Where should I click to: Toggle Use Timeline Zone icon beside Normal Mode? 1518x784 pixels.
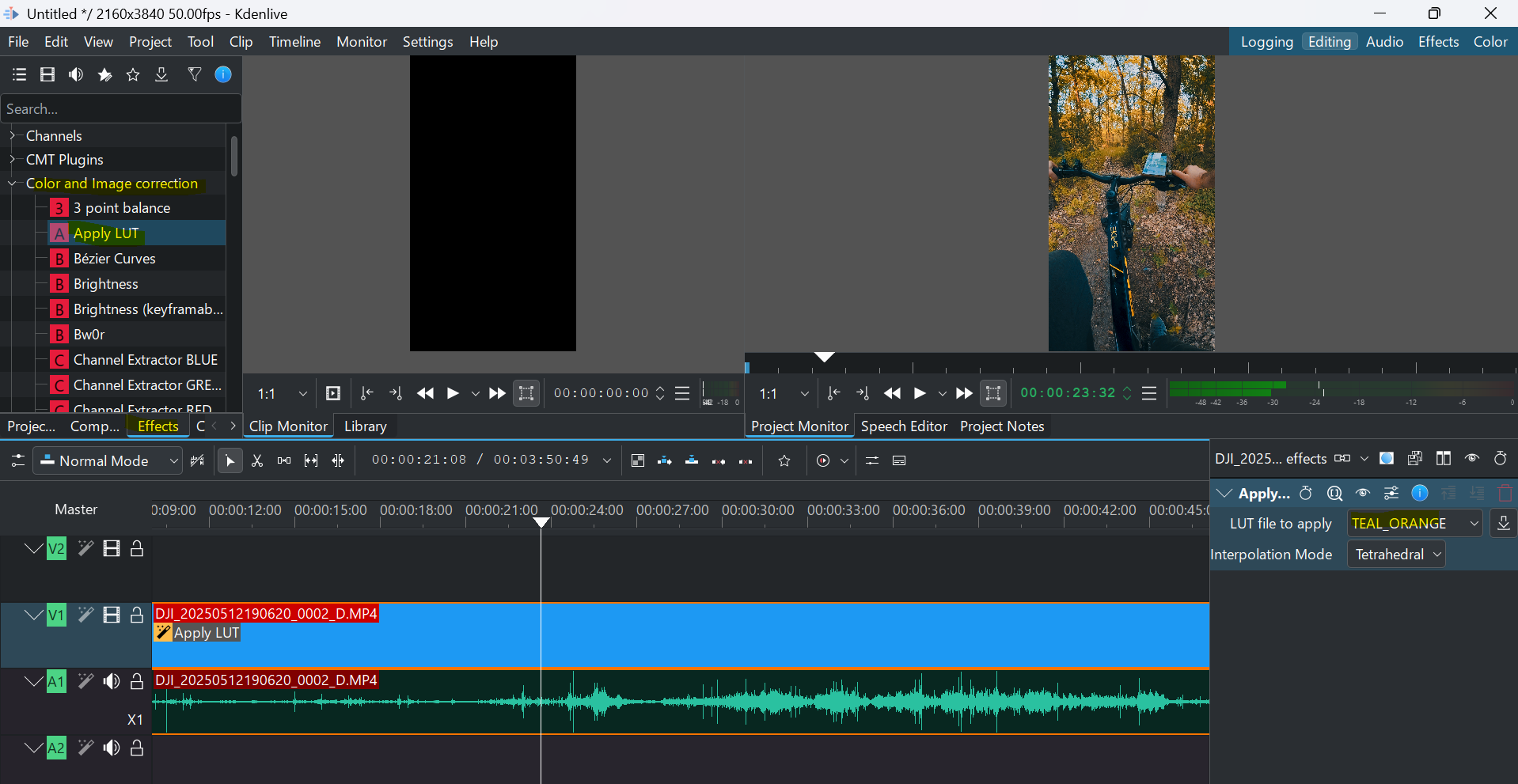coord(198,460)
